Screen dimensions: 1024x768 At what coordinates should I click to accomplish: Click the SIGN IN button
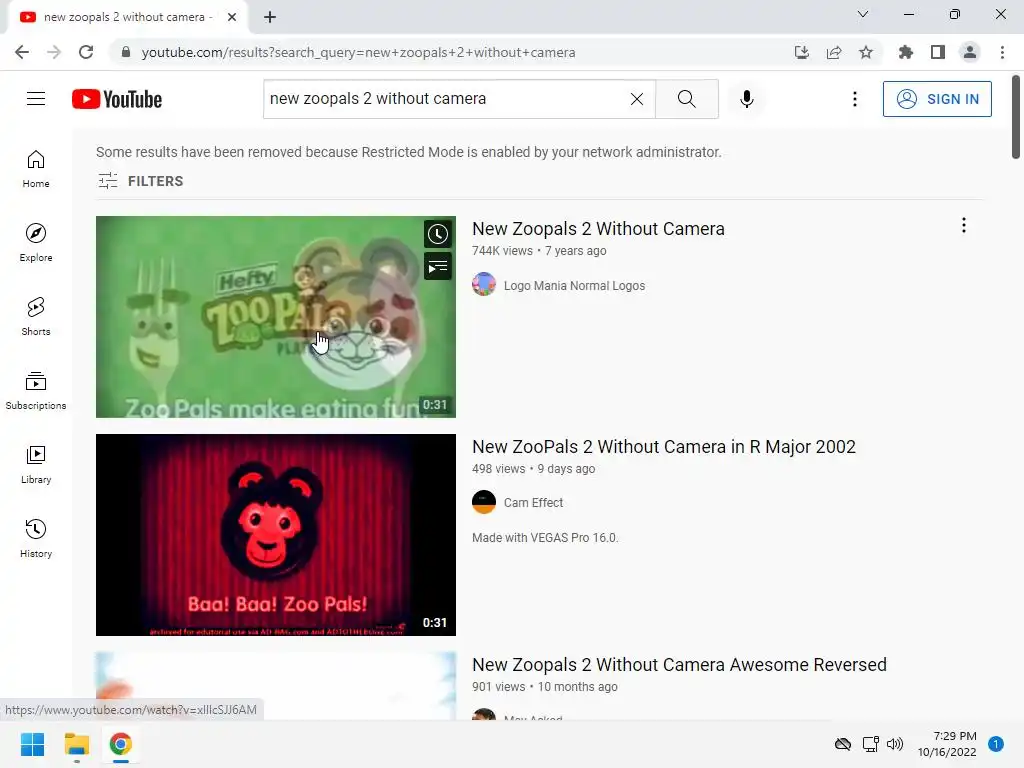click(x=936, y=99)
